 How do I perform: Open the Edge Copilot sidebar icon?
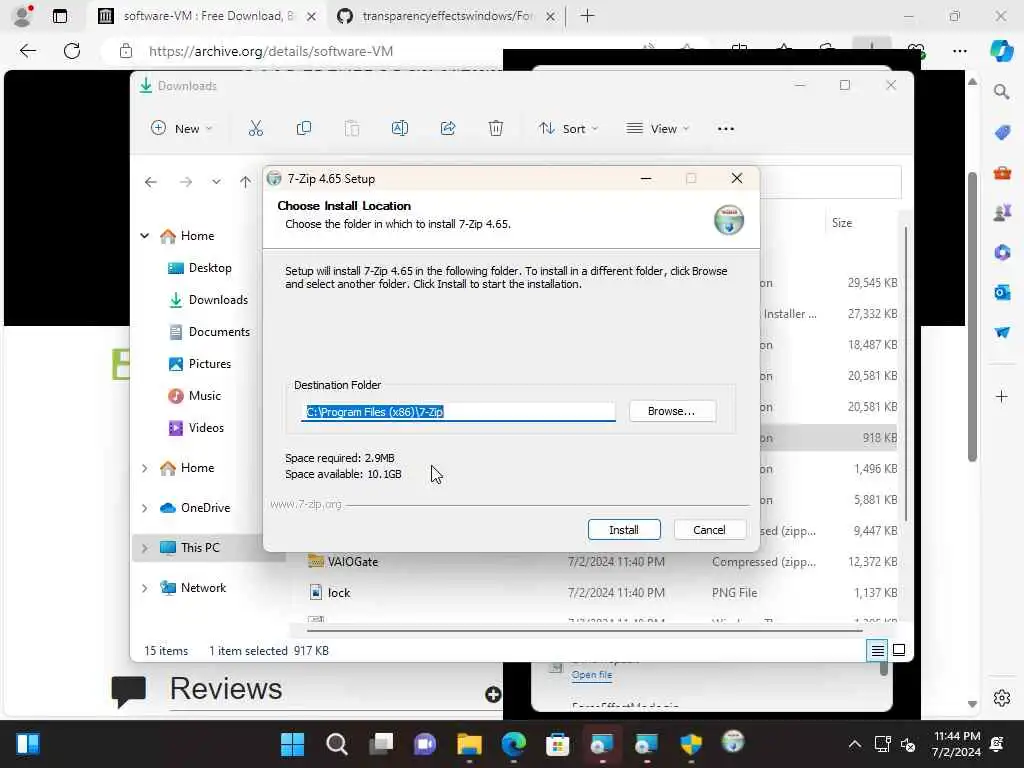coord(1002,51)
